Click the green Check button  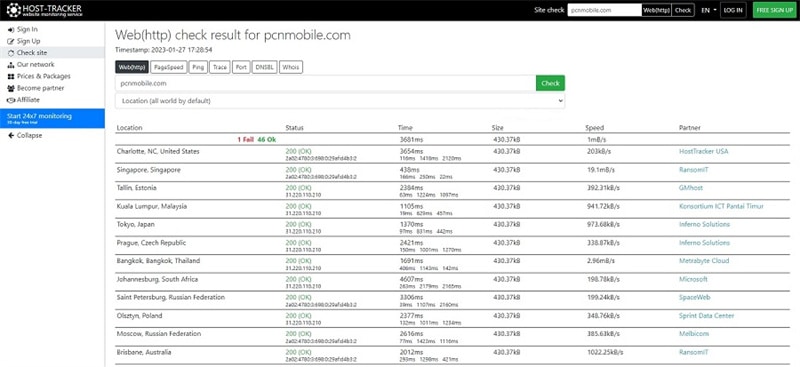[550, 84]
